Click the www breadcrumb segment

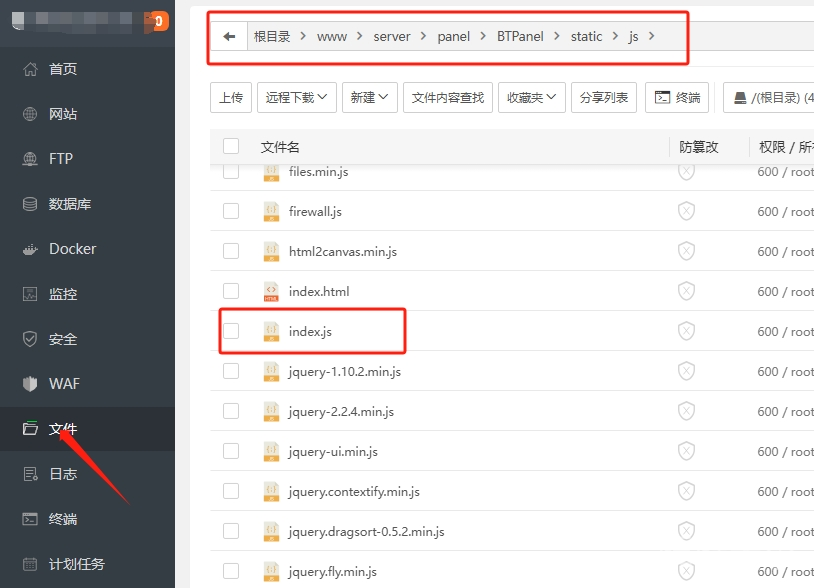tap(332, 37)
